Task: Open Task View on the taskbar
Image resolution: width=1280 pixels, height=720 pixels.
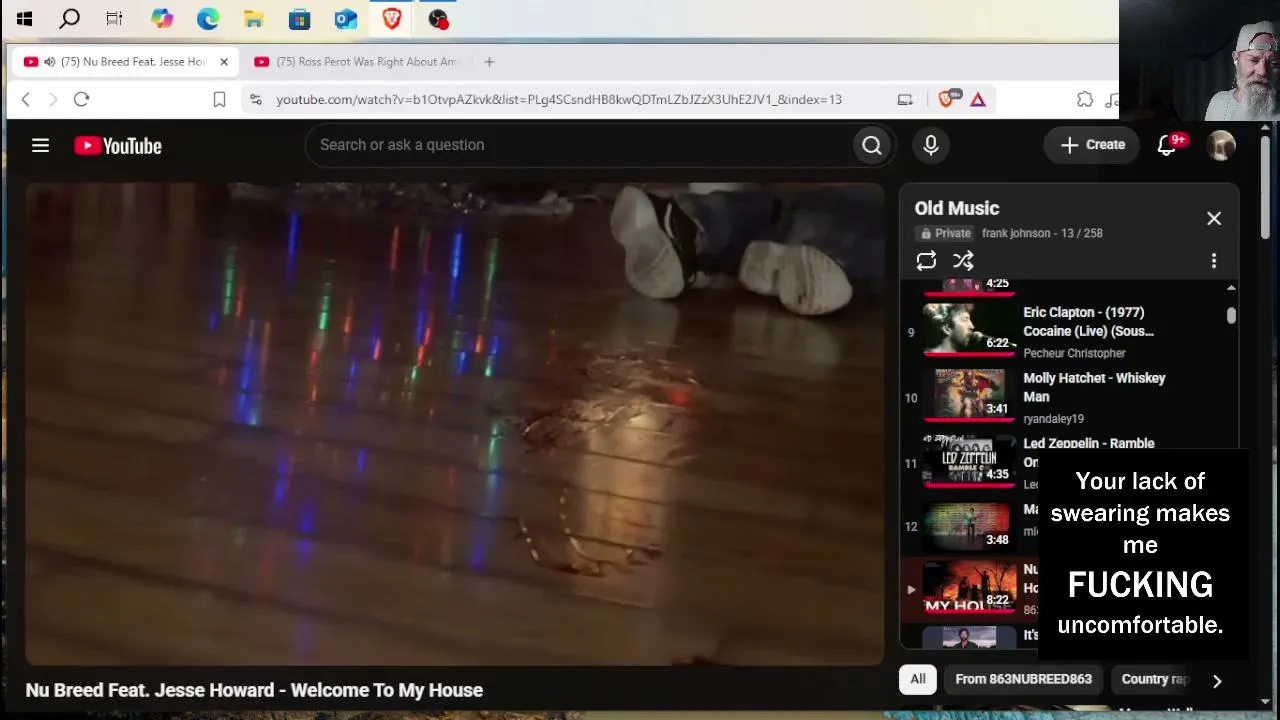Action: pos(114,18)
